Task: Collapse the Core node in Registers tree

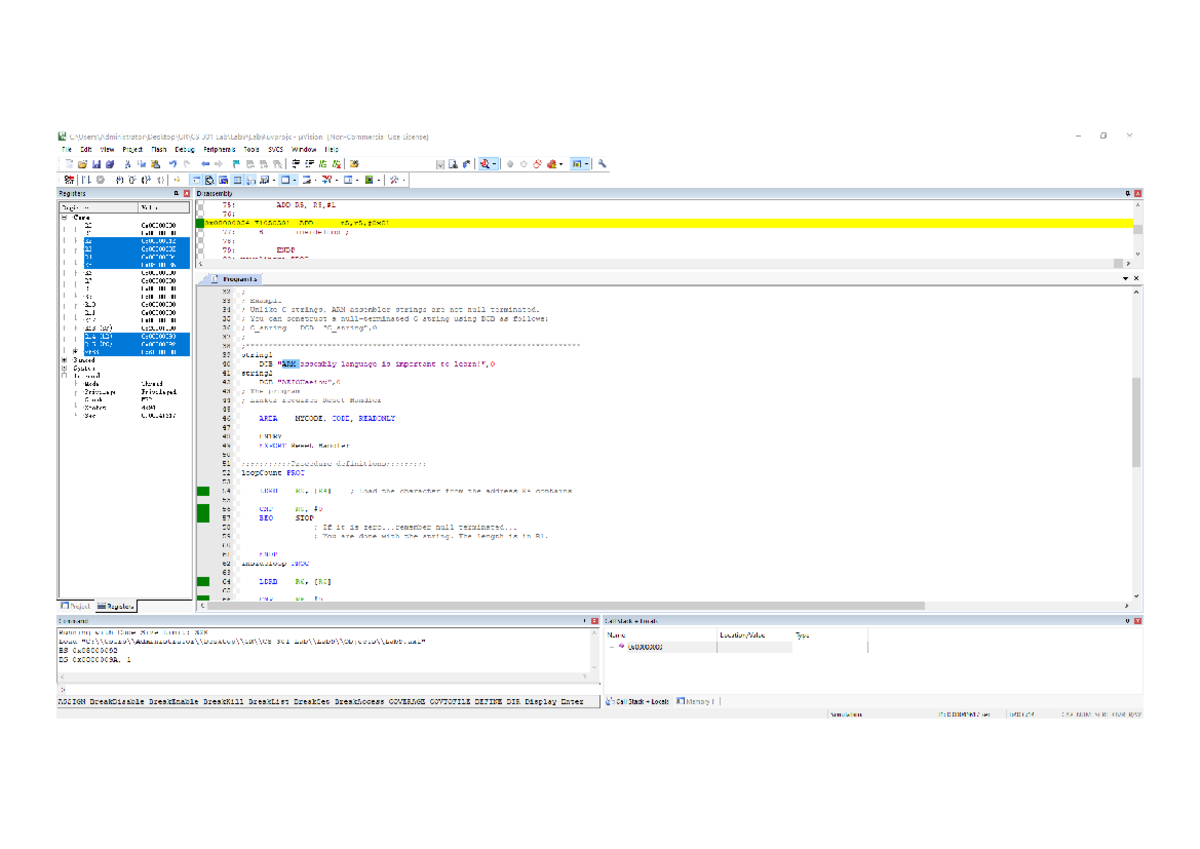Action: 65,216
